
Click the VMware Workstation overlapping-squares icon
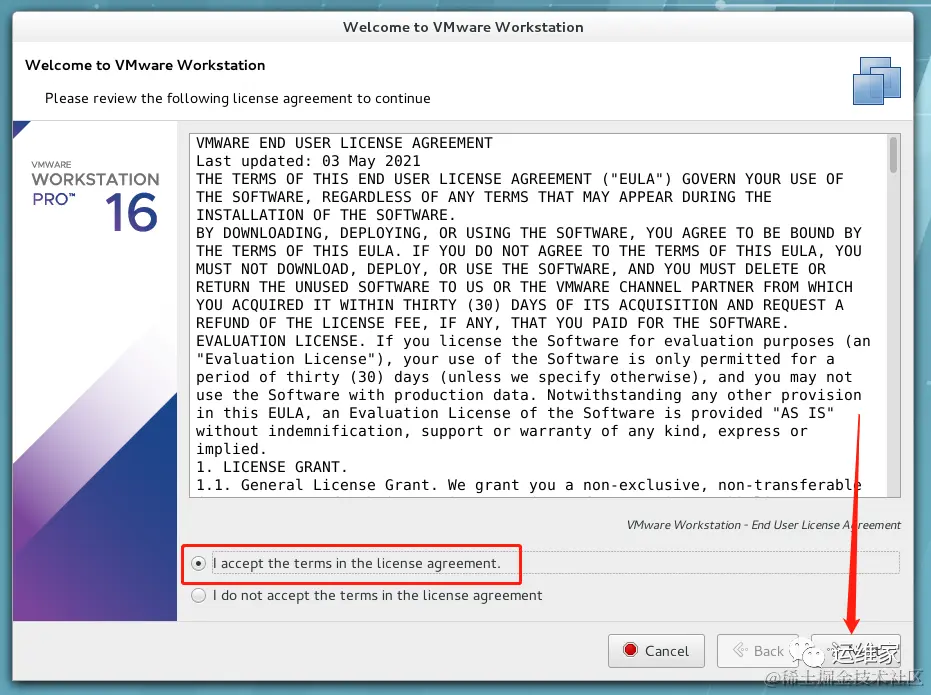tap(876, 81)
